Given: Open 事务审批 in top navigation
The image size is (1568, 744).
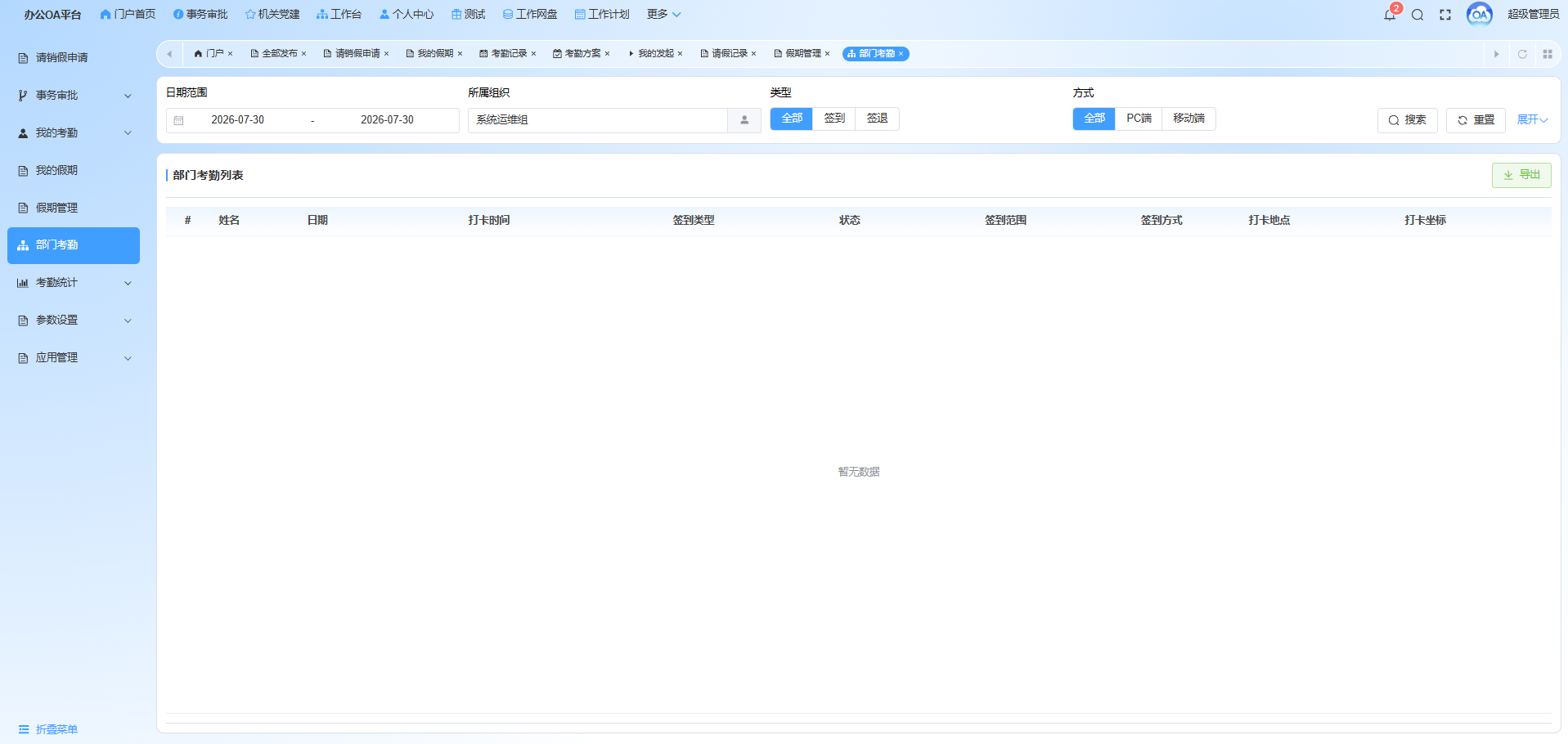Looking at the screenshot, I should (x=200, y=15).
